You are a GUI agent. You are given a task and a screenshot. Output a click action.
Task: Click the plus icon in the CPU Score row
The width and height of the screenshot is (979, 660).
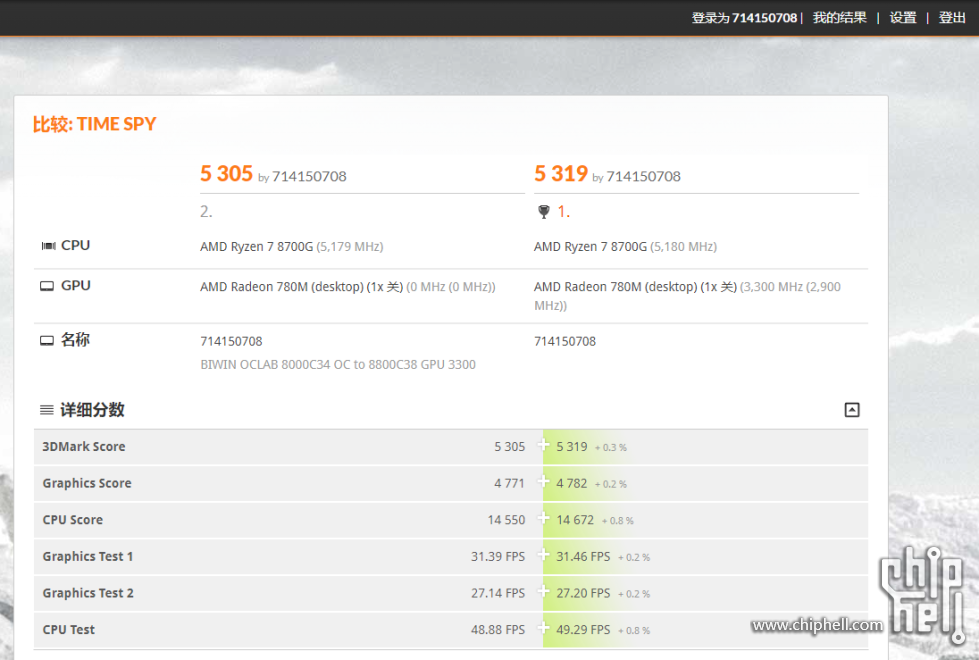point(543,518)
